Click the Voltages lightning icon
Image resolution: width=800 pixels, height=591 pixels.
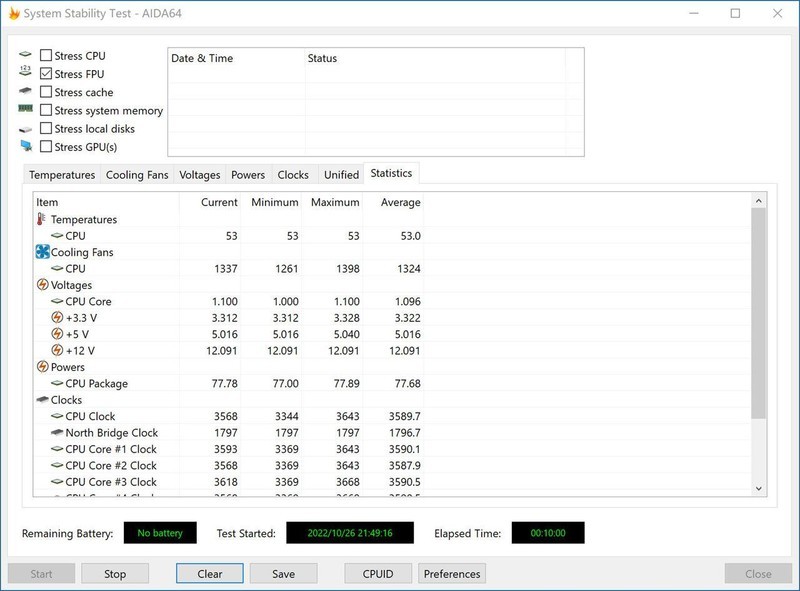pos(41,283)
